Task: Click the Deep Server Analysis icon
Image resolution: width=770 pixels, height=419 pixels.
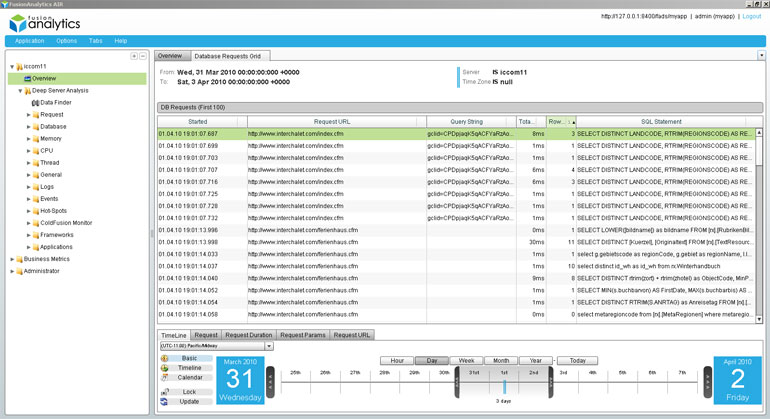Action: coord(28,91)
